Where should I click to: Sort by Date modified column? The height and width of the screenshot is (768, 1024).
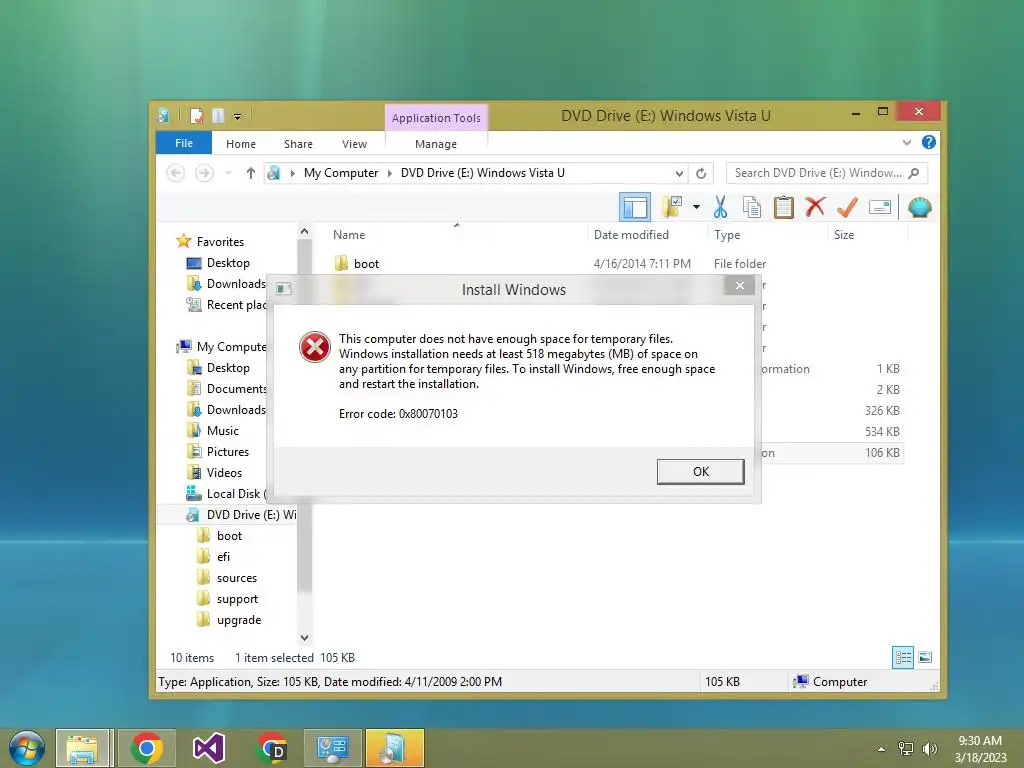tap(631, 235)
